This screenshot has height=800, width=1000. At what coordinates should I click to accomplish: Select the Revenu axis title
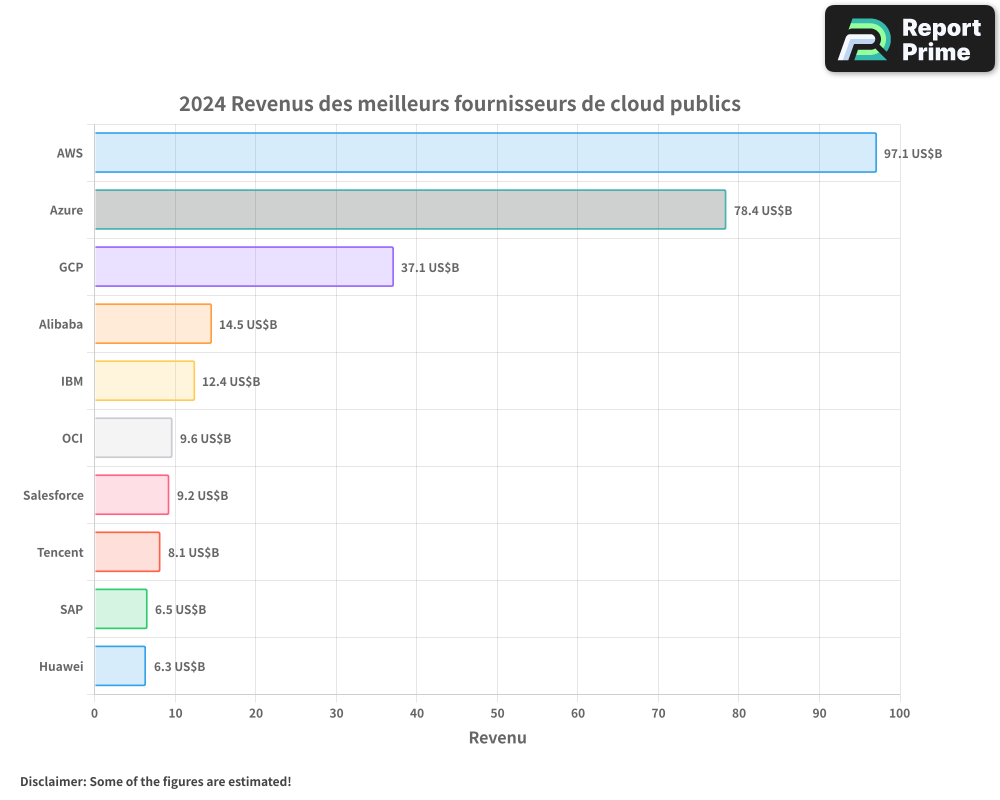point(497,737)
